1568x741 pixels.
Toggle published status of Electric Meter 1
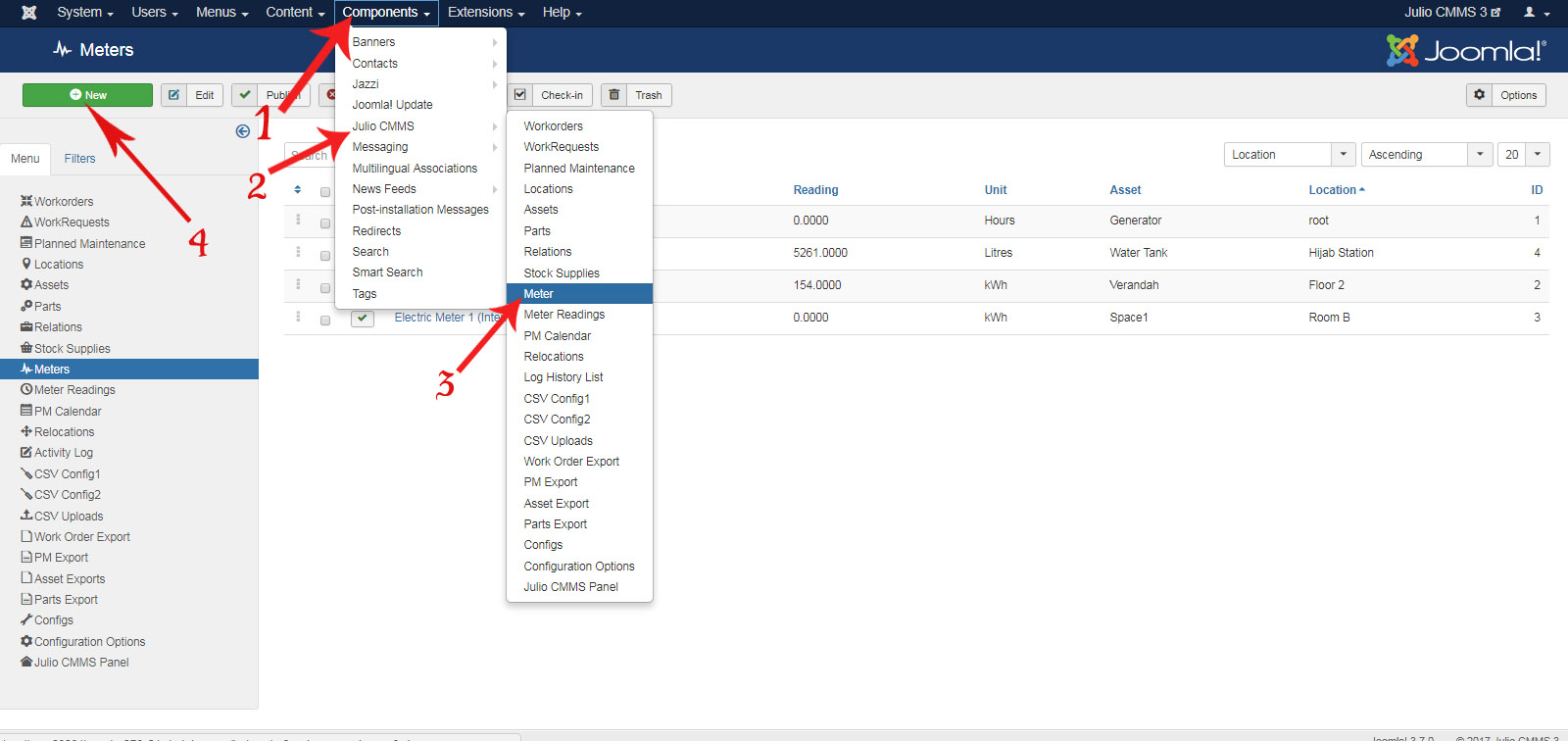tap(363, 318)
